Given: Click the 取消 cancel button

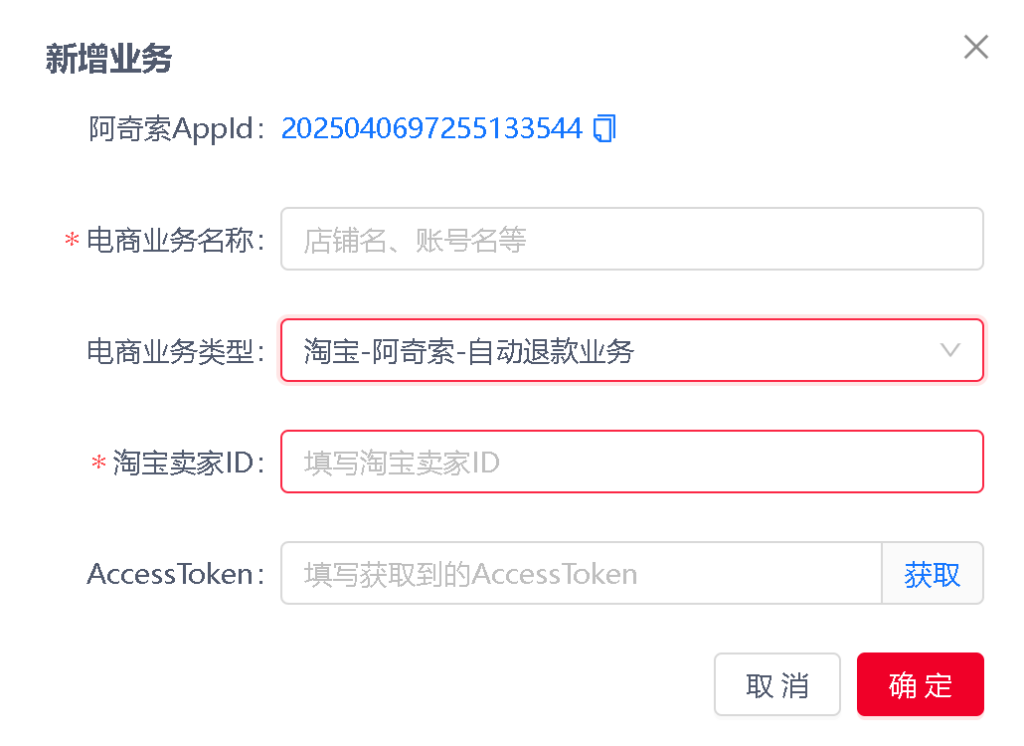Looking at the screenshot, I should point(777,685).
